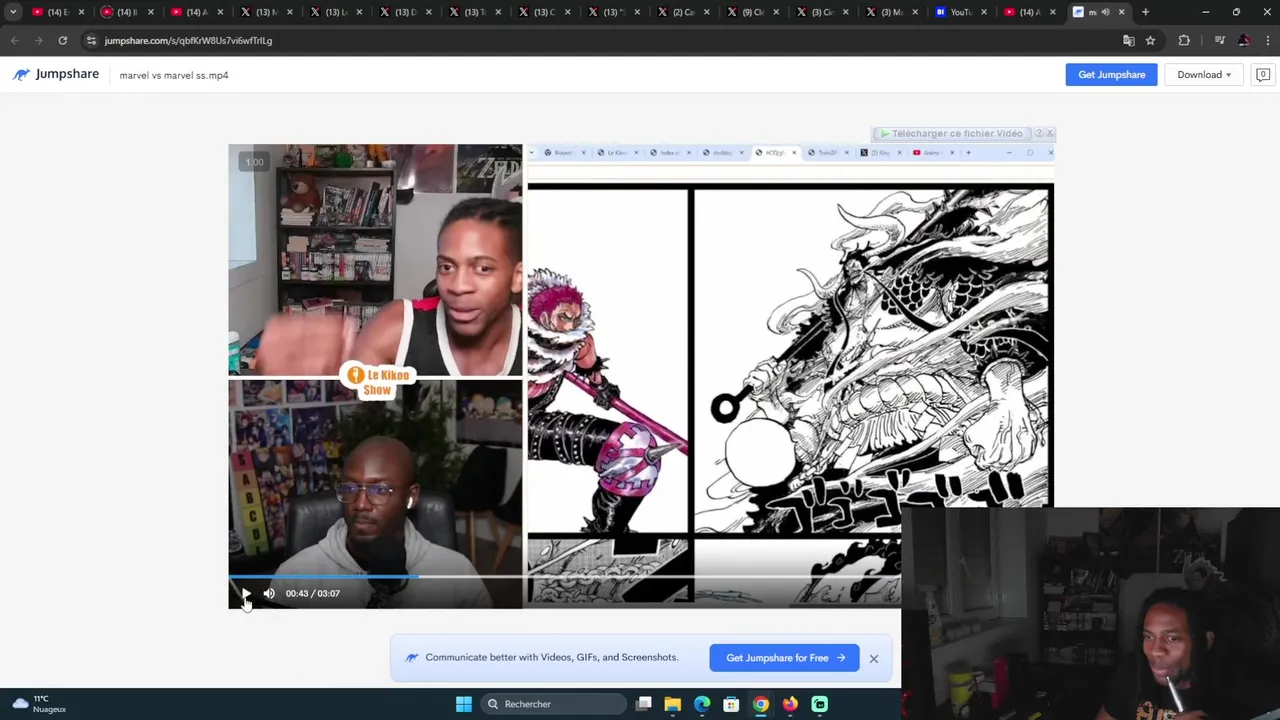Go back to the previous page

pyautogui.click(x=15, y=40)
